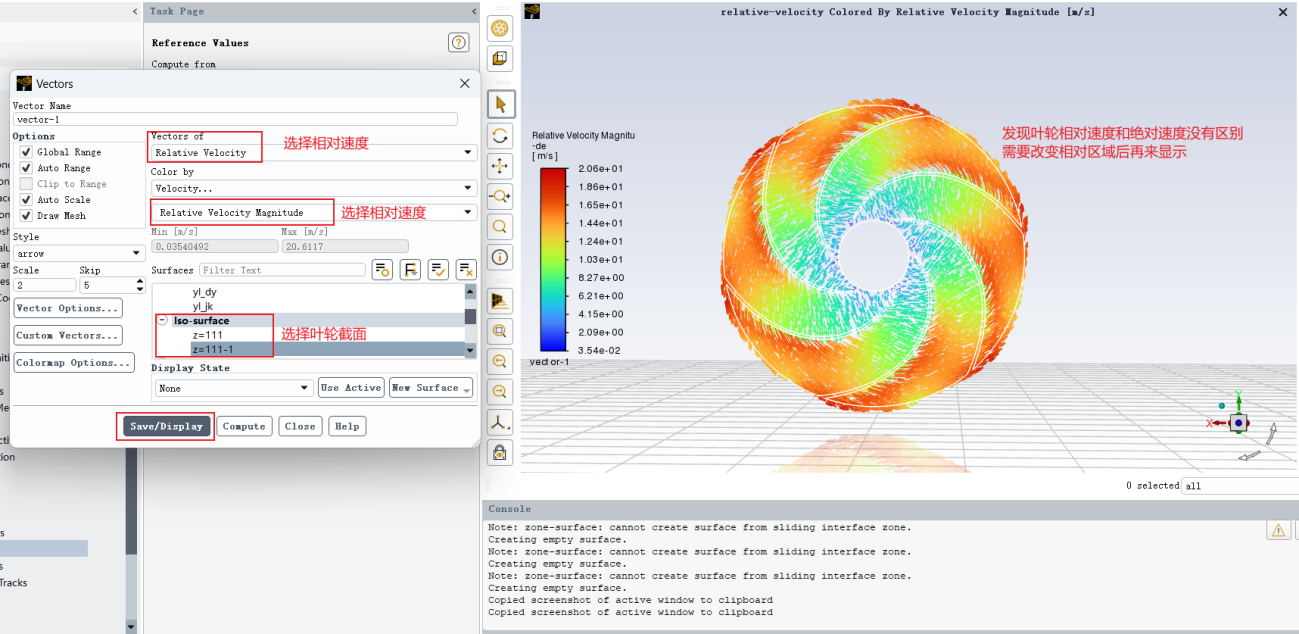1299x634 pixels.
Task: Toggle the Draw Mesh checkbox
Action: 26,216
